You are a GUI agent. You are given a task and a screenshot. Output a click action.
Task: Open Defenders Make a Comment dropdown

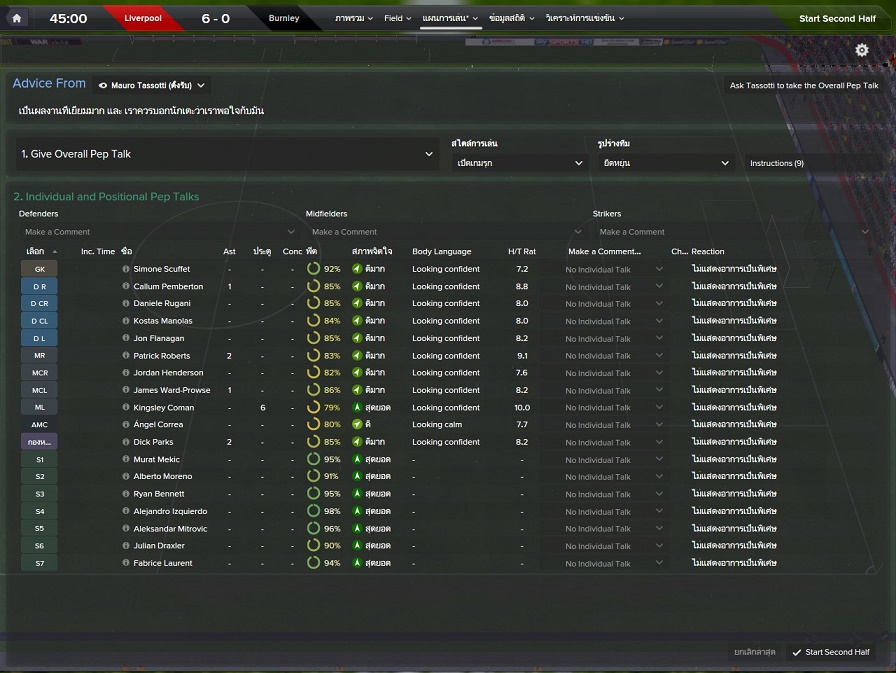pyautogui.click(x=159, y=231)
